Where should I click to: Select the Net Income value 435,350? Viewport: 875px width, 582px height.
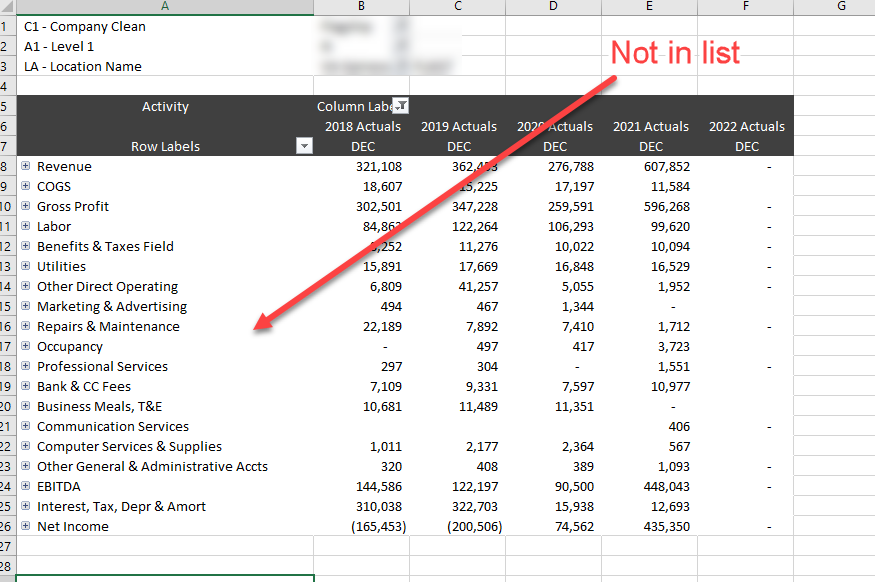point(651,526)
